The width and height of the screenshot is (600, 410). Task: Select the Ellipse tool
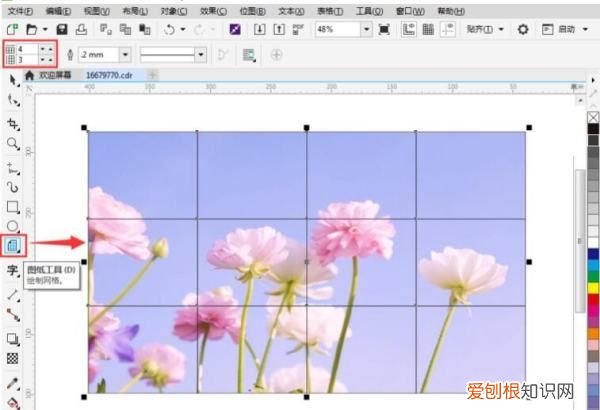13,226
